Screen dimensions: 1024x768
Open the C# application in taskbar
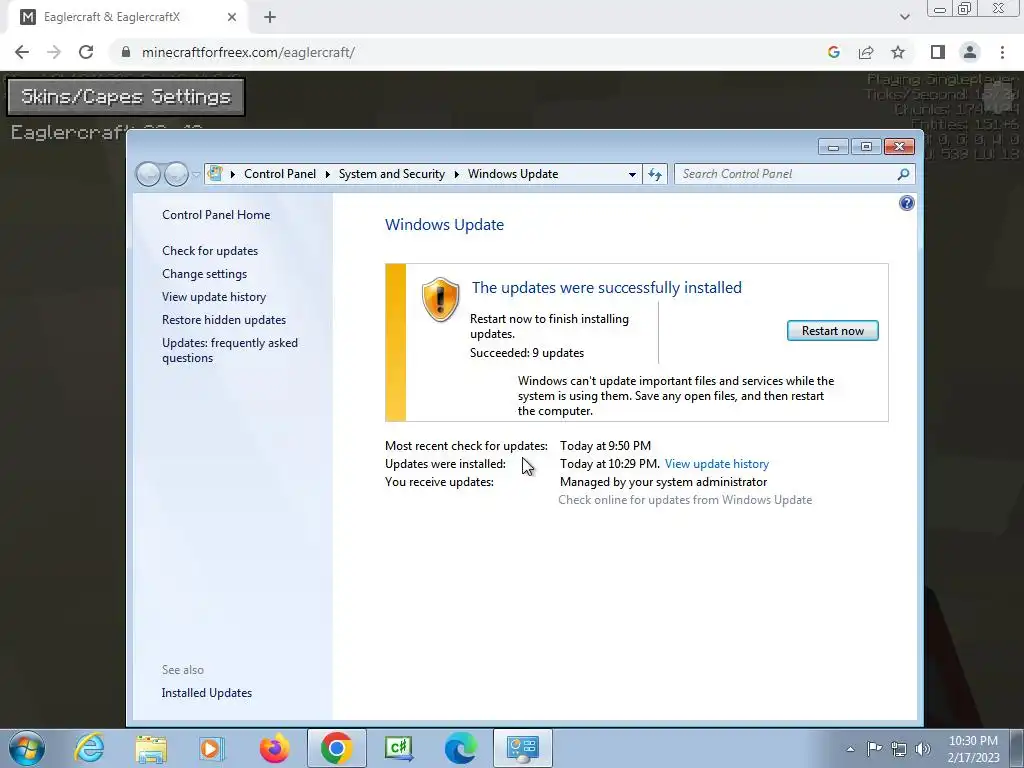click(398, 748)
